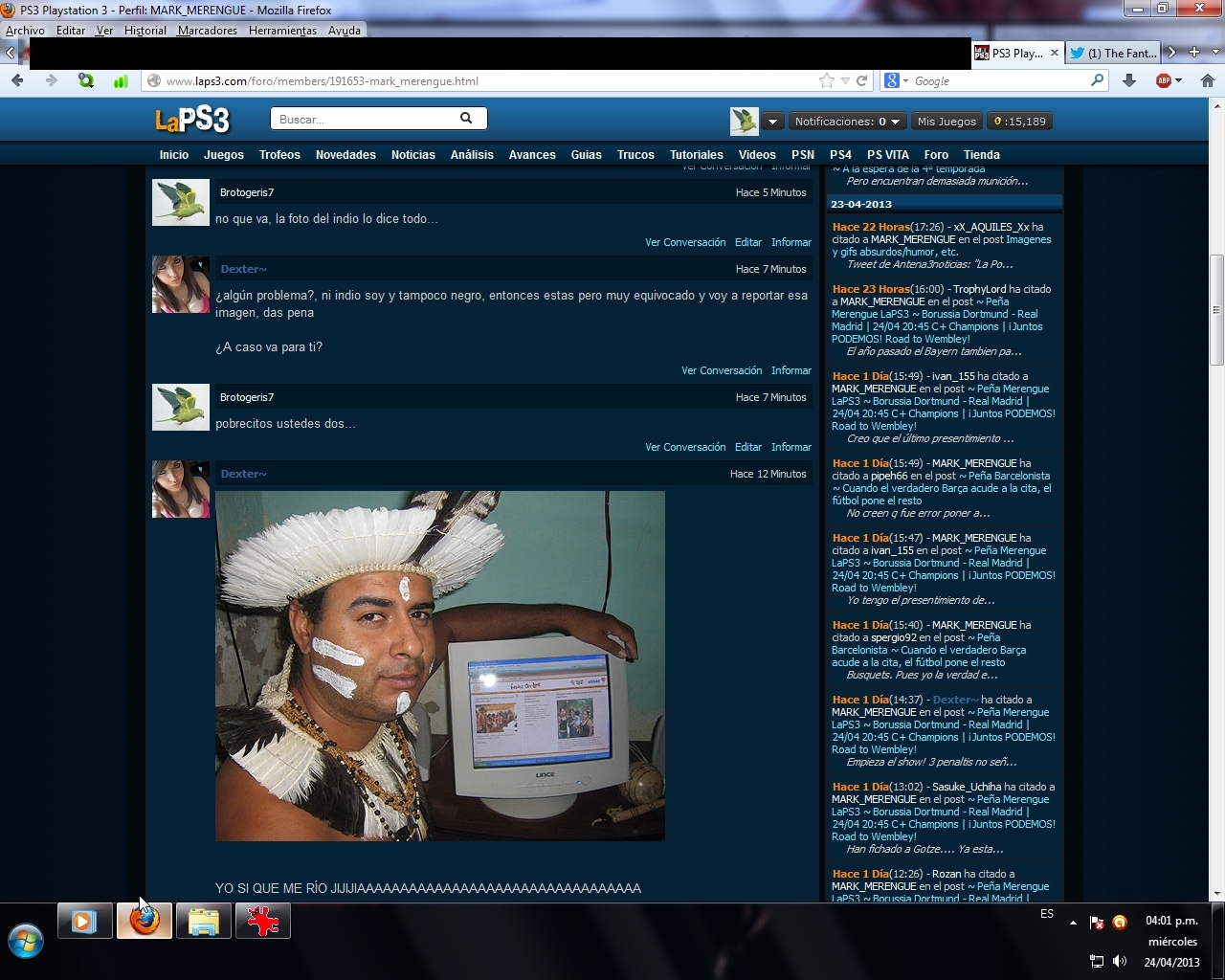Reload the page with the refresh icon
This screenshot has height=980, width=1225.
tap(861, 81)
